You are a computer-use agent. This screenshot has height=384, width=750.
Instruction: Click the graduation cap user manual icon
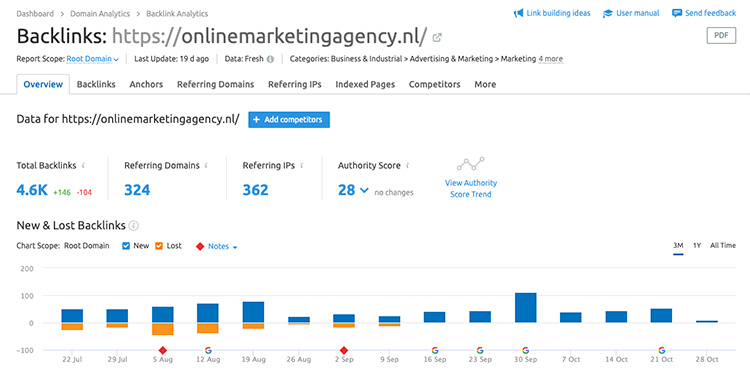tap(607, 13)
